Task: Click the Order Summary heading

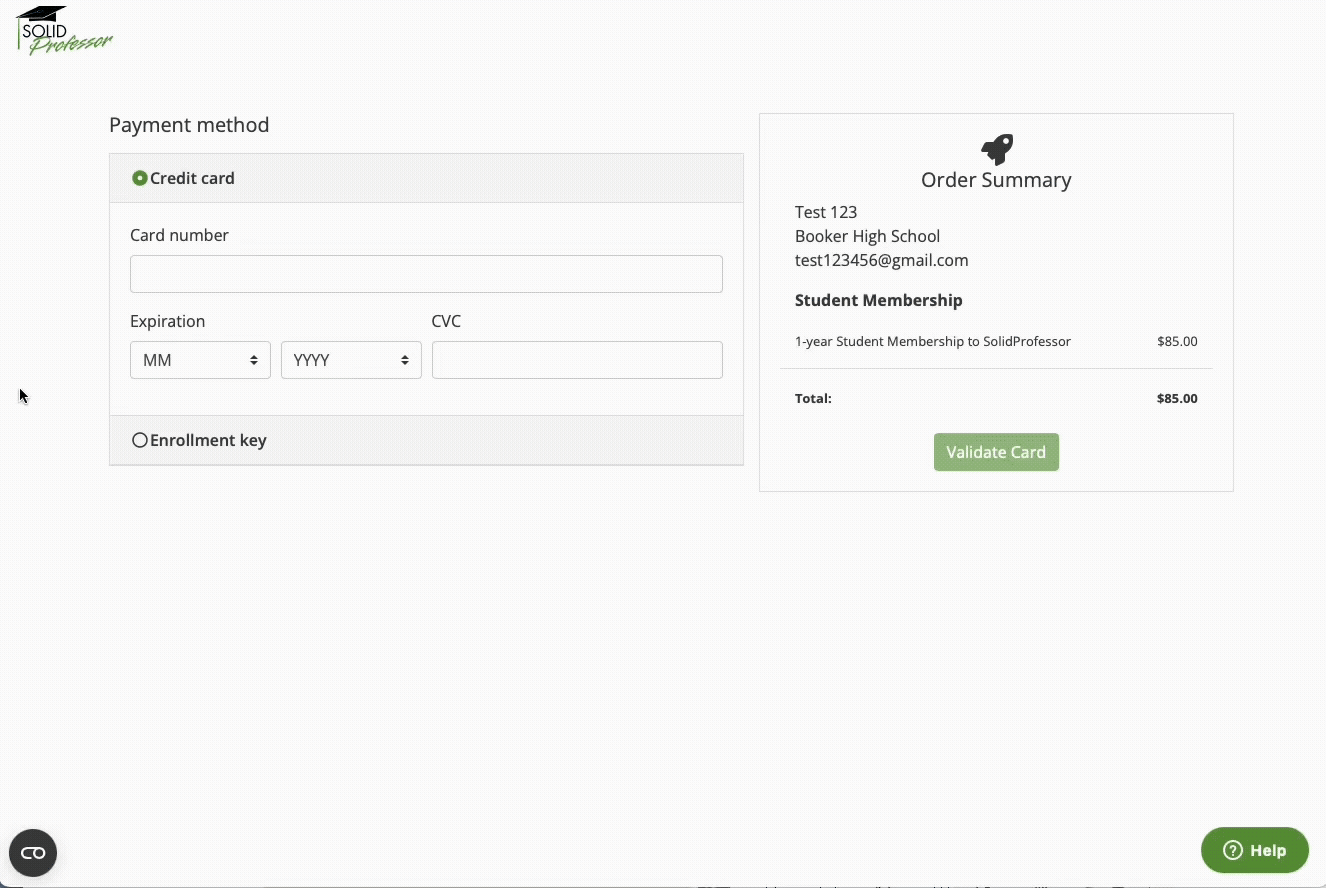Action: pyautogui.click(x=996, y=180)
